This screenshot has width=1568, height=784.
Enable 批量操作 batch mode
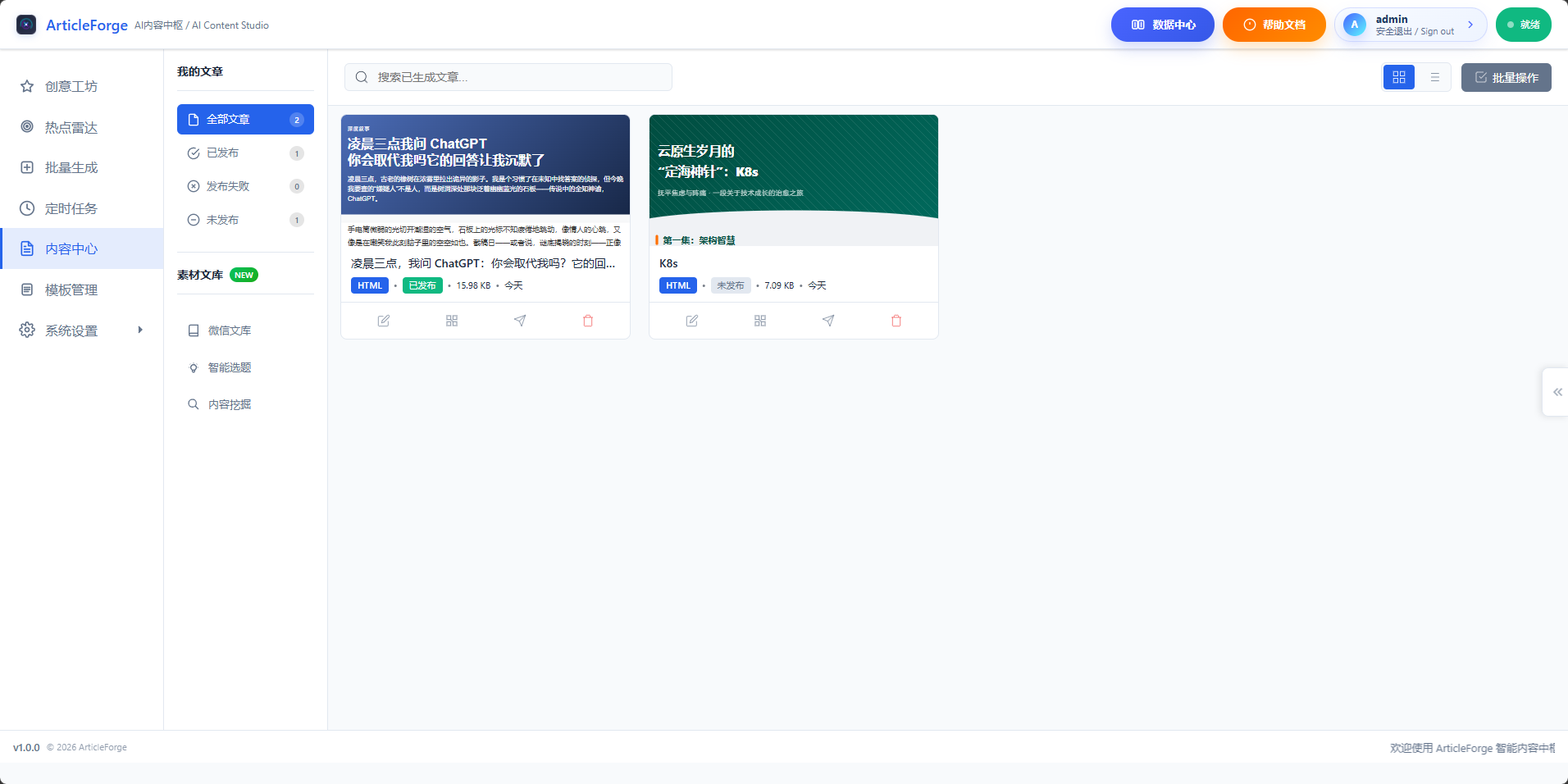[1506, 77]
